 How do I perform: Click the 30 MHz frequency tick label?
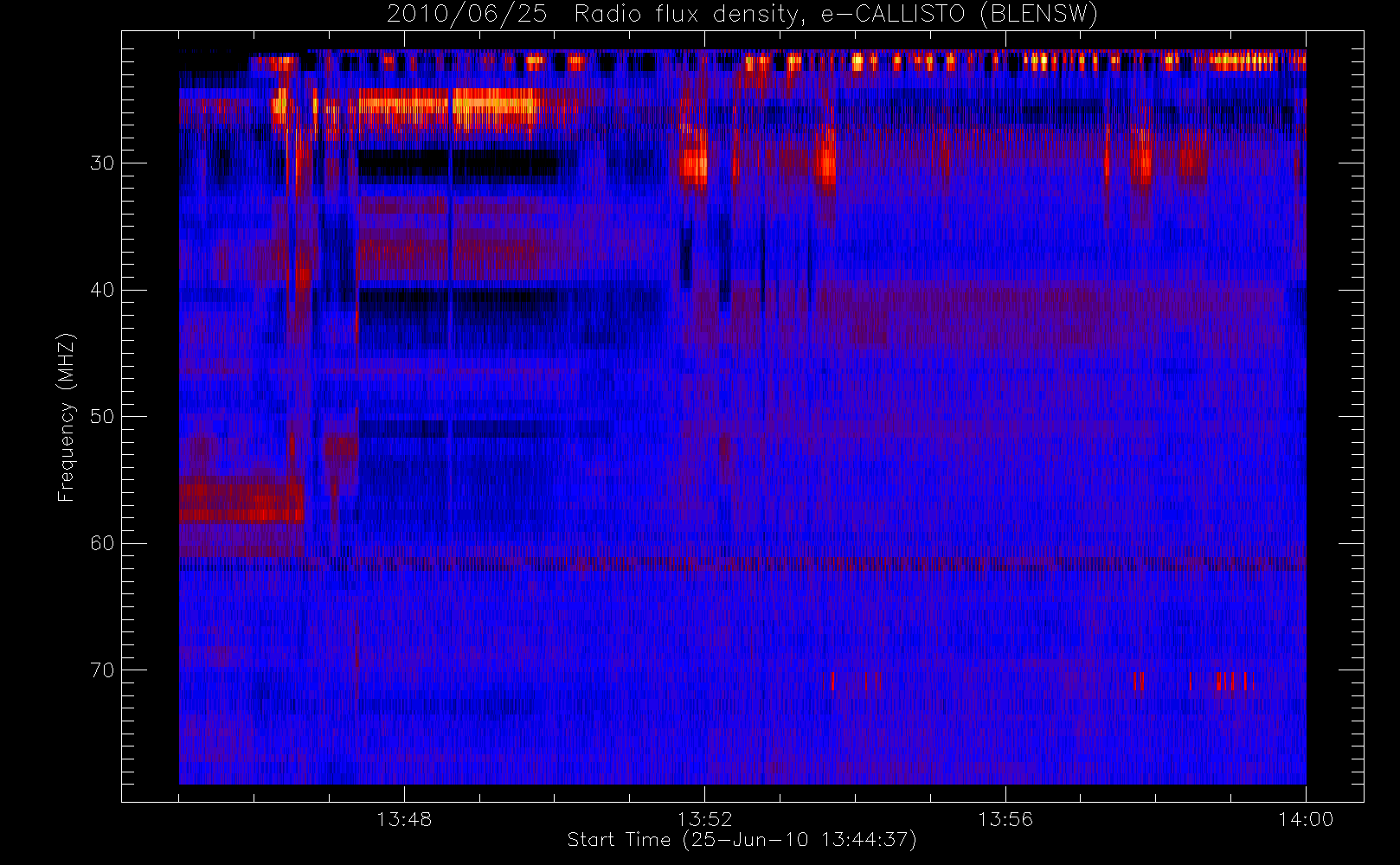[102, 163]
